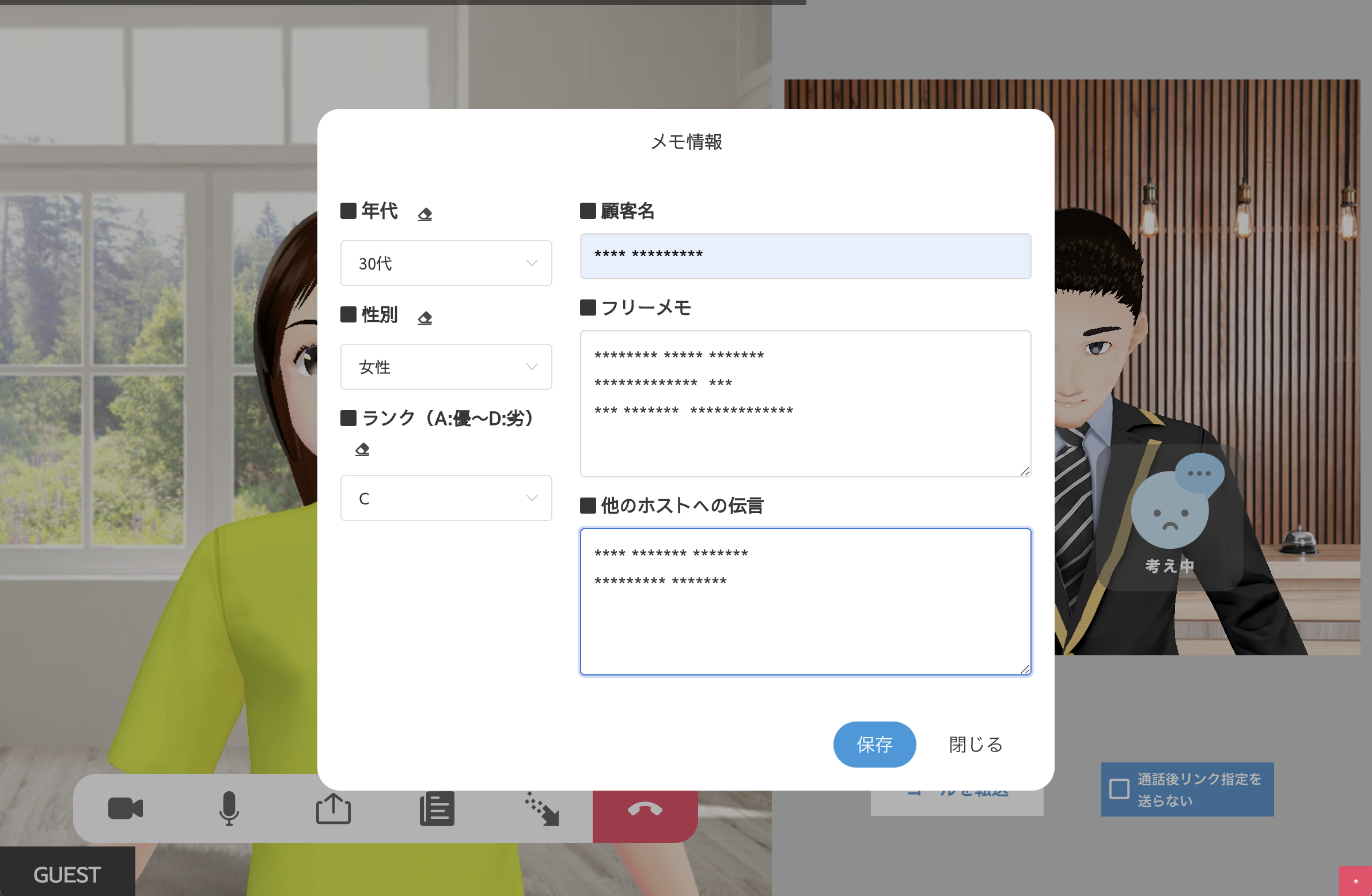Open the memo notes icon in the toolbar

point(437,808)
